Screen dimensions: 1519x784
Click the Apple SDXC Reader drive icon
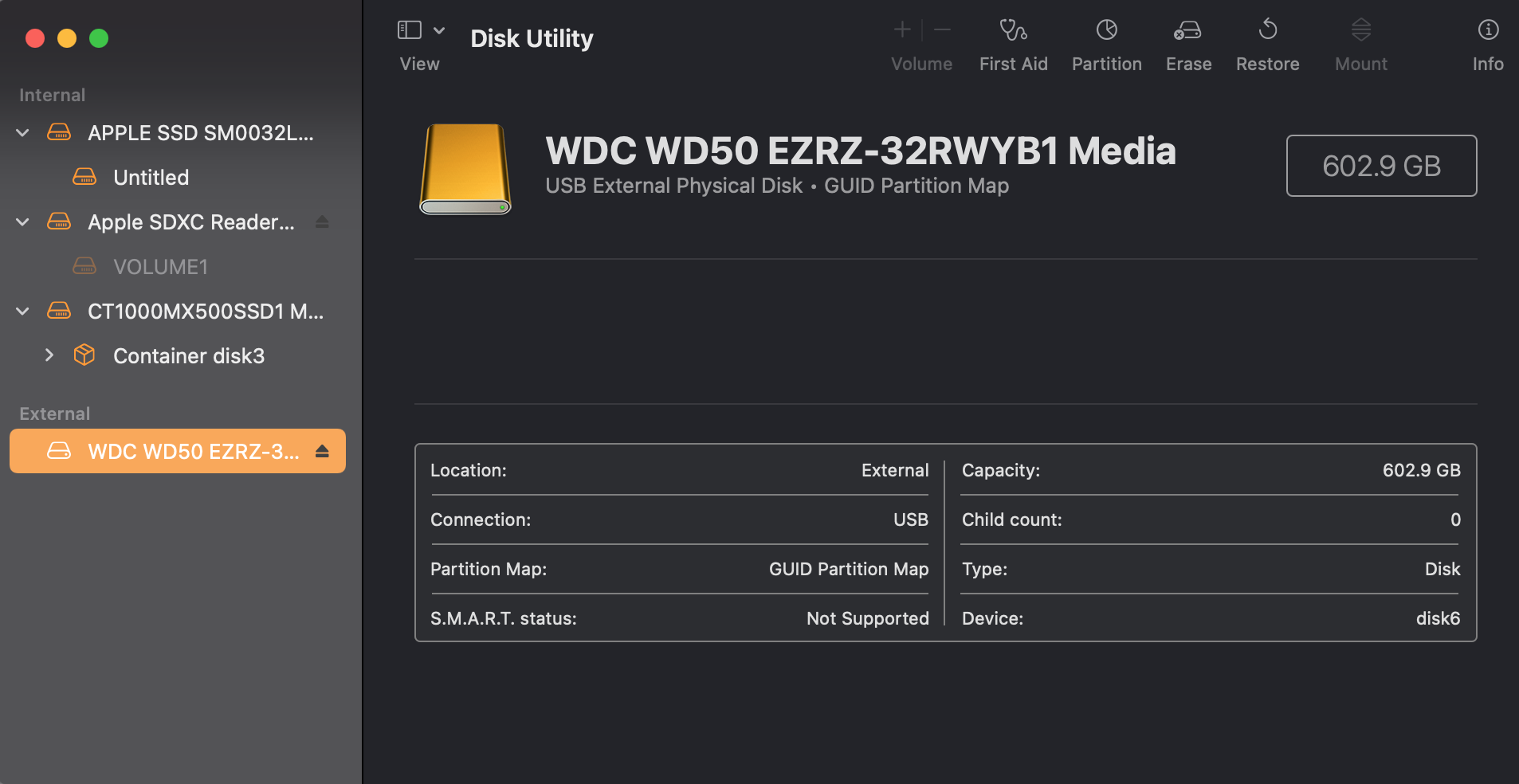click(59, 221)
